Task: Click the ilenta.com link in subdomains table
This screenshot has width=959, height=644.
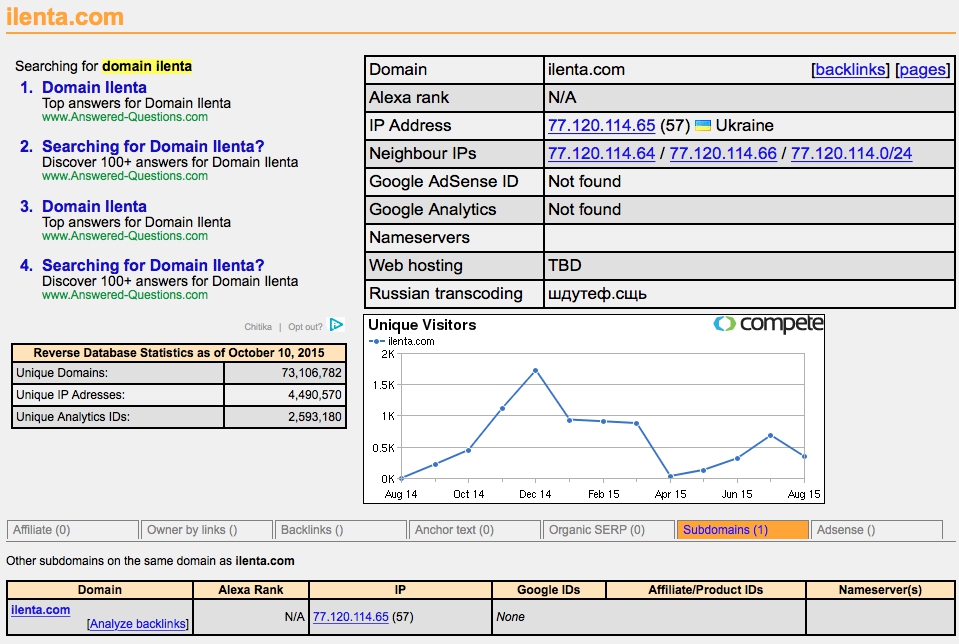Action: [41, 610]
